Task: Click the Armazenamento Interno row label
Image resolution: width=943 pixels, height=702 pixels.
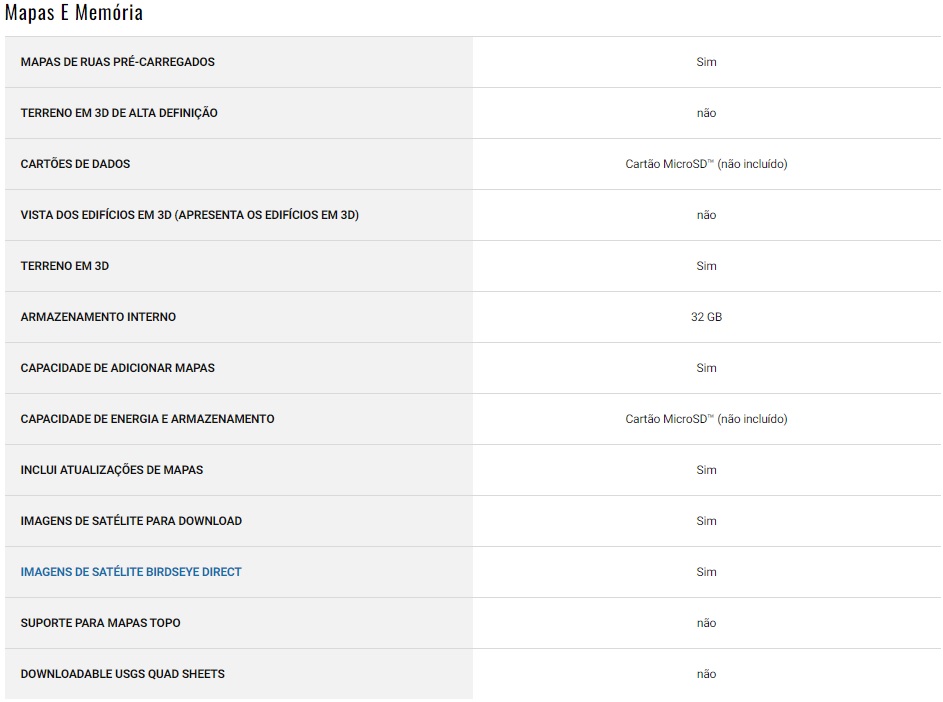Action: 98,317
